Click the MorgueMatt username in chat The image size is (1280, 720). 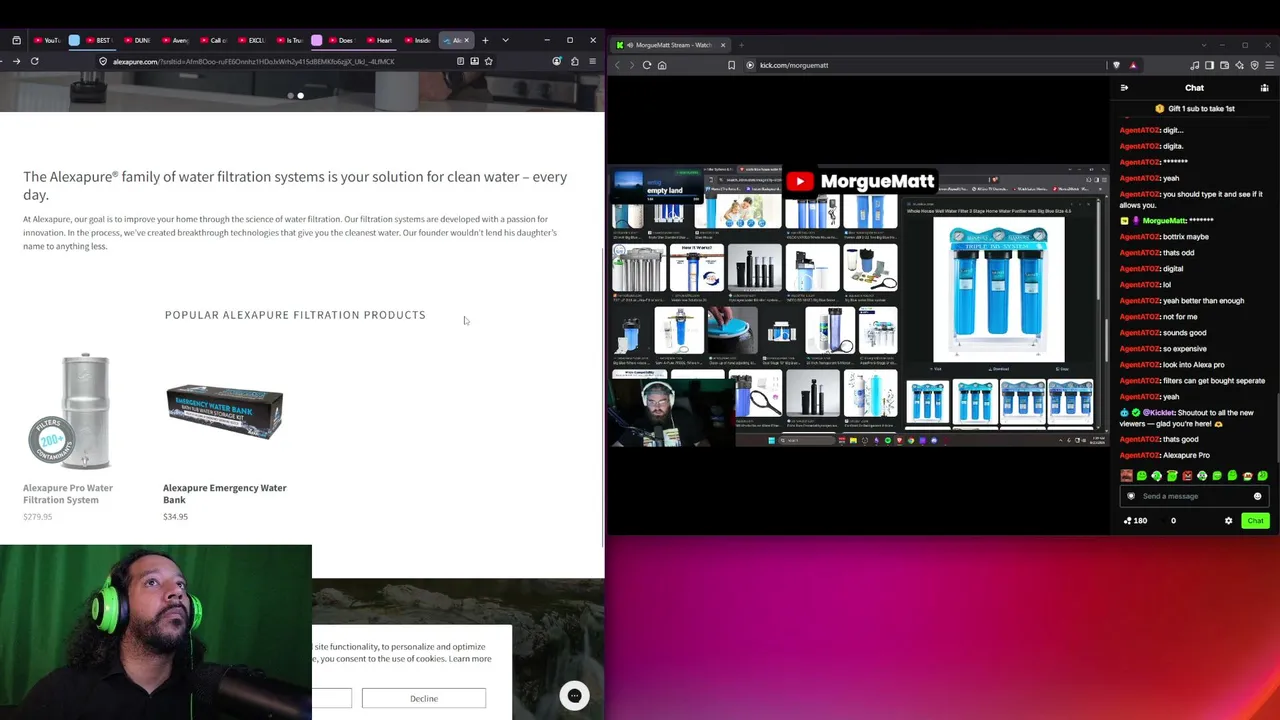[1164, 220]
